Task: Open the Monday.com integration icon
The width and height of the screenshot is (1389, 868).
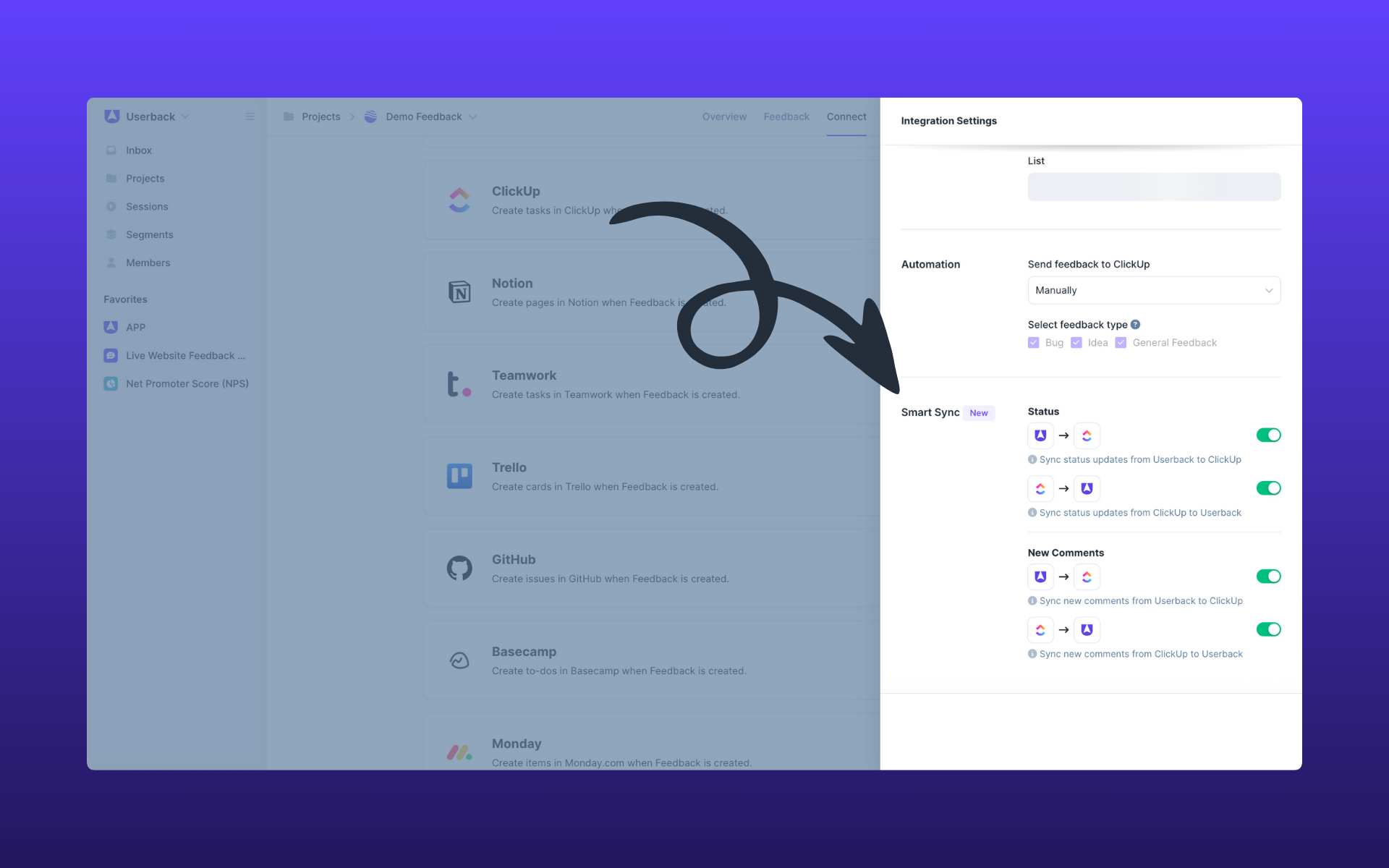Action: point(459,752)
